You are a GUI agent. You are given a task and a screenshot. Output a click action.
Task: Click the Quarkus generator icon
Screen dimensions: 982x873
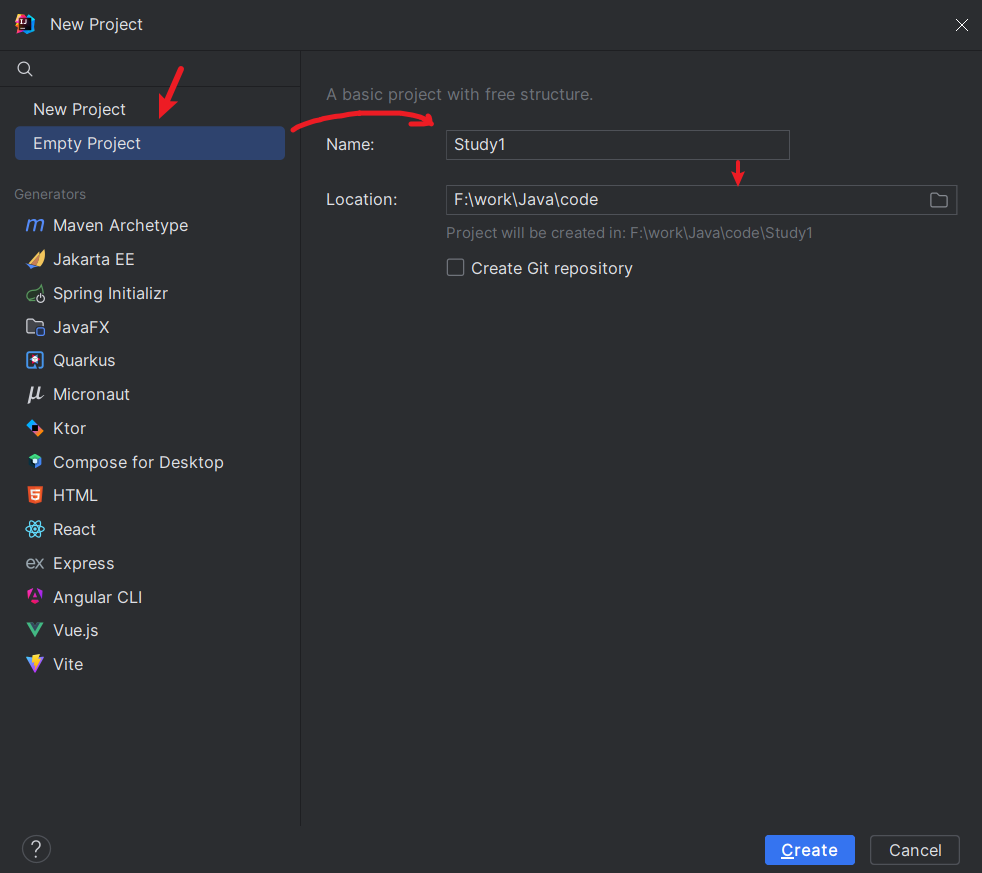(35, 360)
